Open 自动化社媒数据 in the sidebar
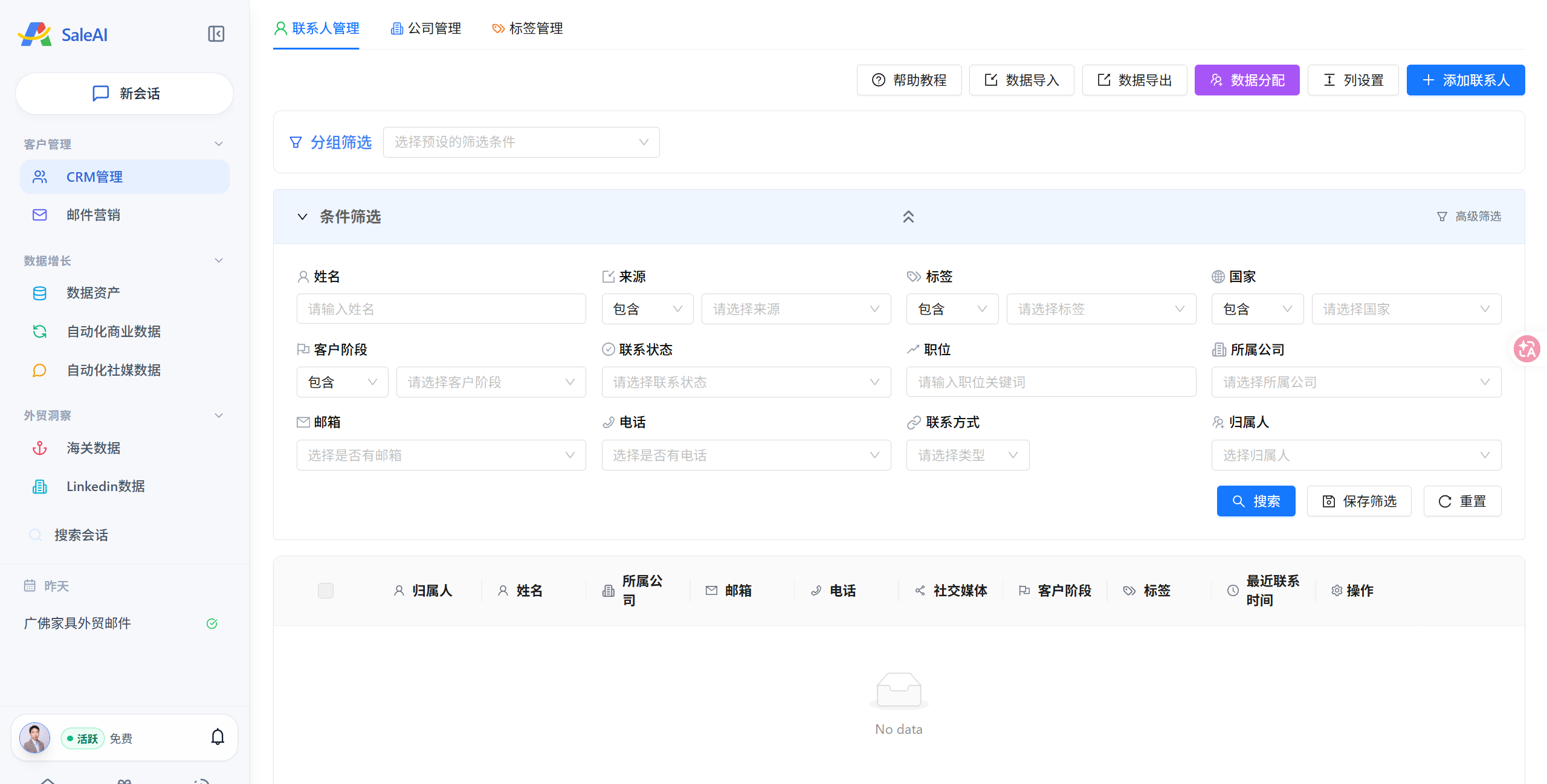The width and height of the screenshot is (1547, 784). pos(124,370)
